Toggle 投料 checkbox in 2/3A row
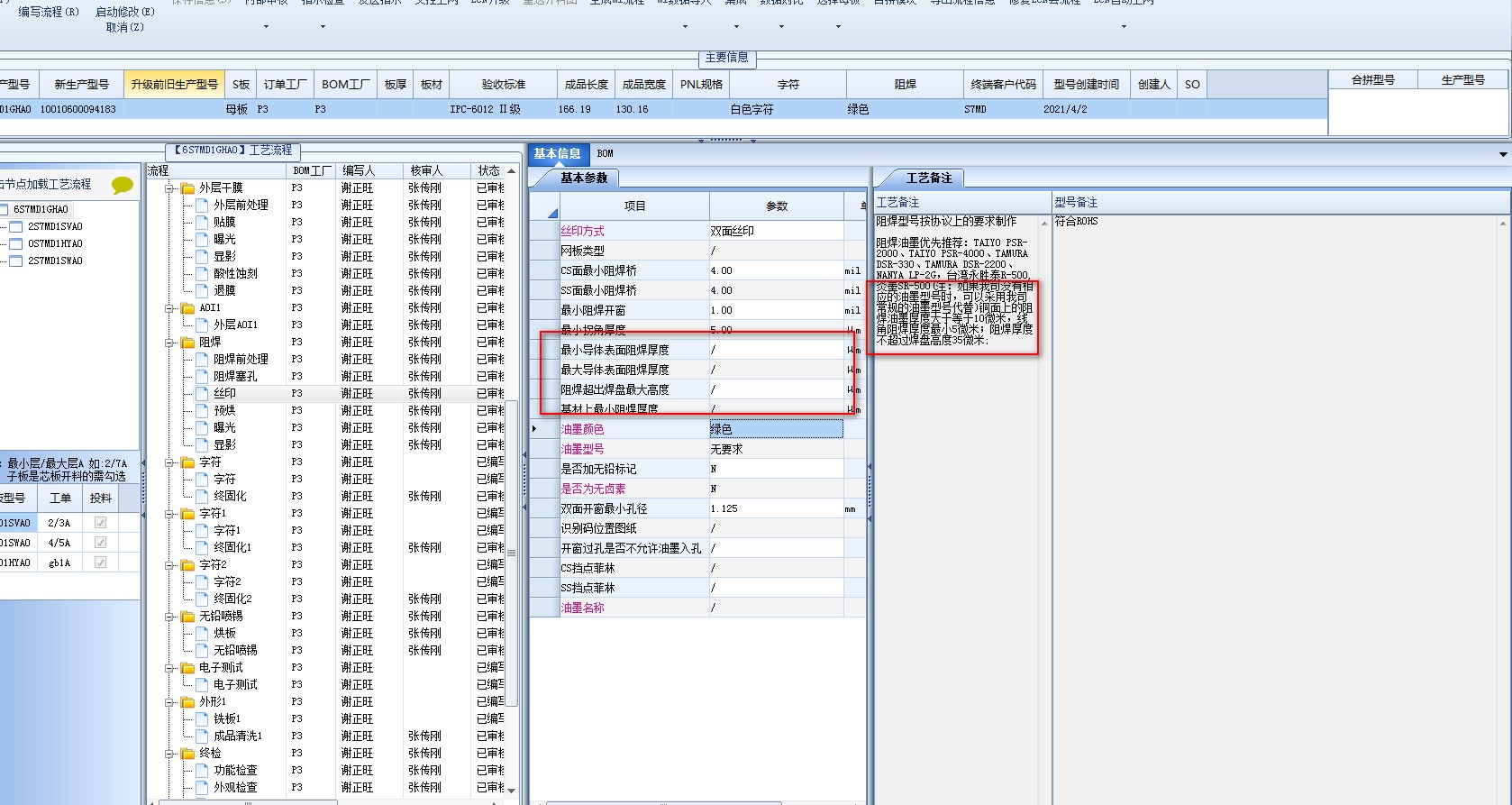This screenshot has height=805, width=1512. point(100,523)
